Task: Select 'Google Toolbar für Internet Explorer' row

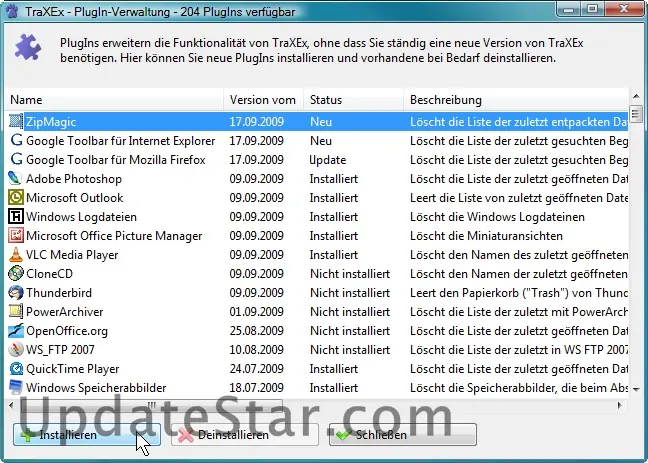Action: click(x=317, y=141)
